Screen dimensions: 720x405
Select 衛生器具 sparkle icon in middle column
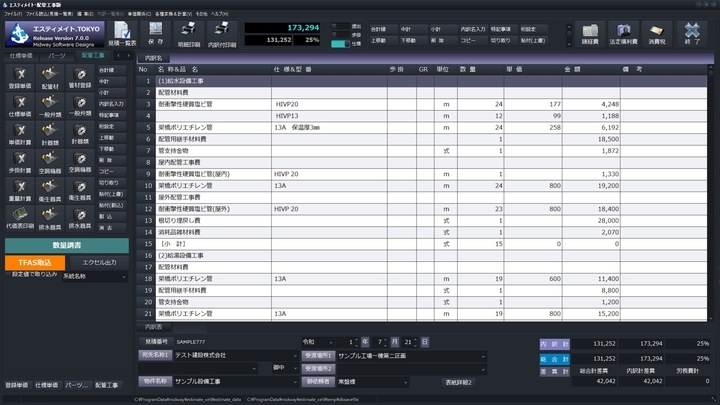[x=50, y=190]
